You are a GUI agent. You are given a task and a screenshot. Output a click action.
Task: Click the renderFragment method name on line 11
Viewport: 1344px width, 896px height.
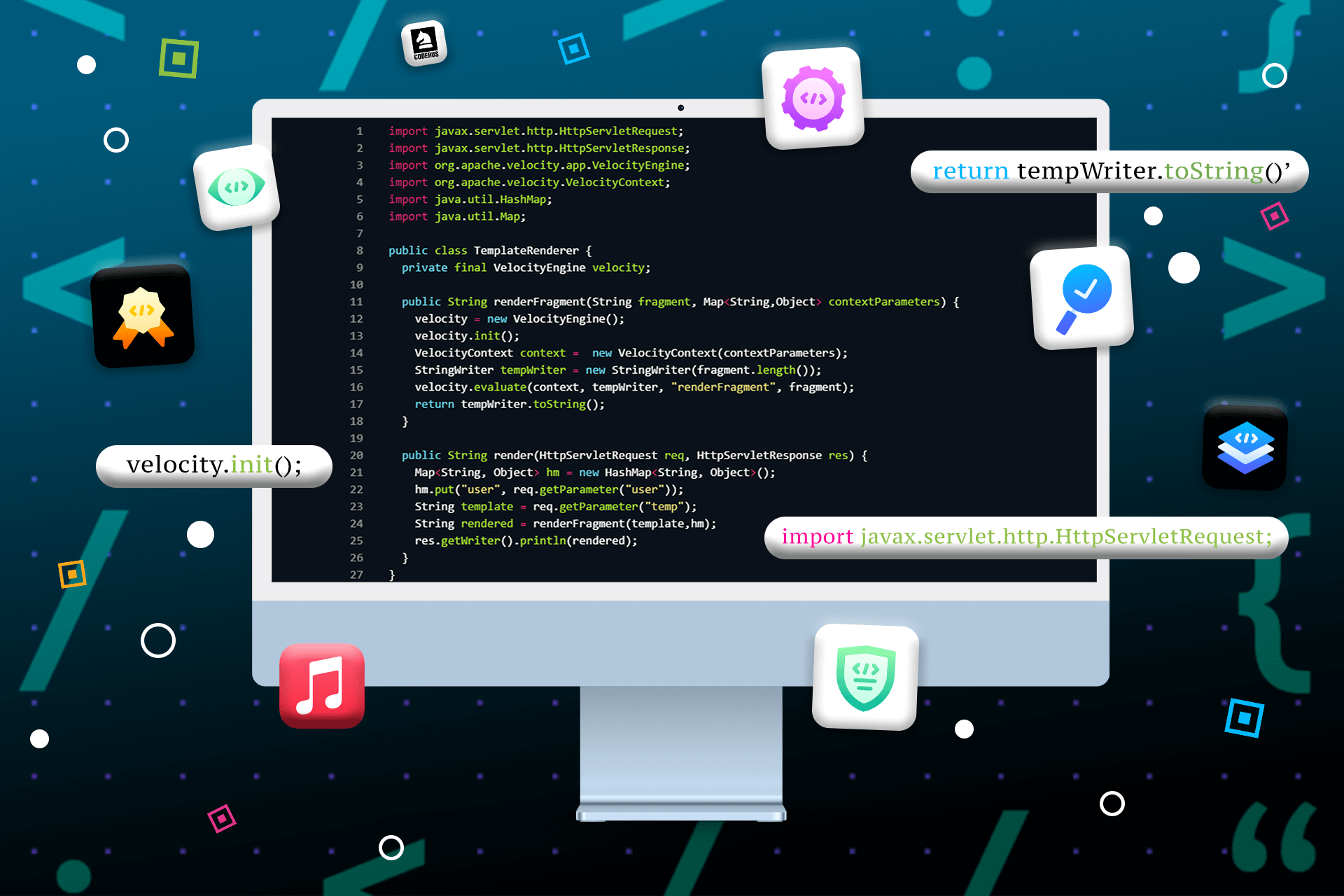tap(539, 302)
